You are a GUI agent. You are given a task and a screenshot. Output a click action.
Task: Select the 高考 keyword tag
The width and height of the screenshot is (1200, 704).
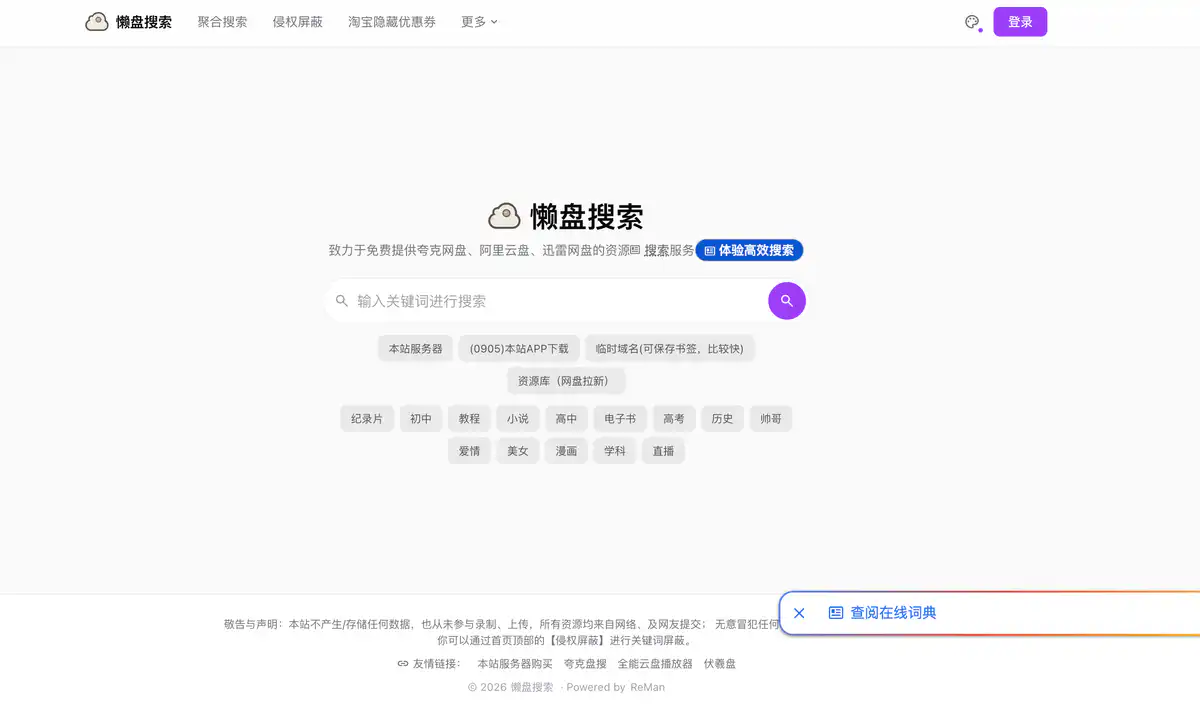674,419
